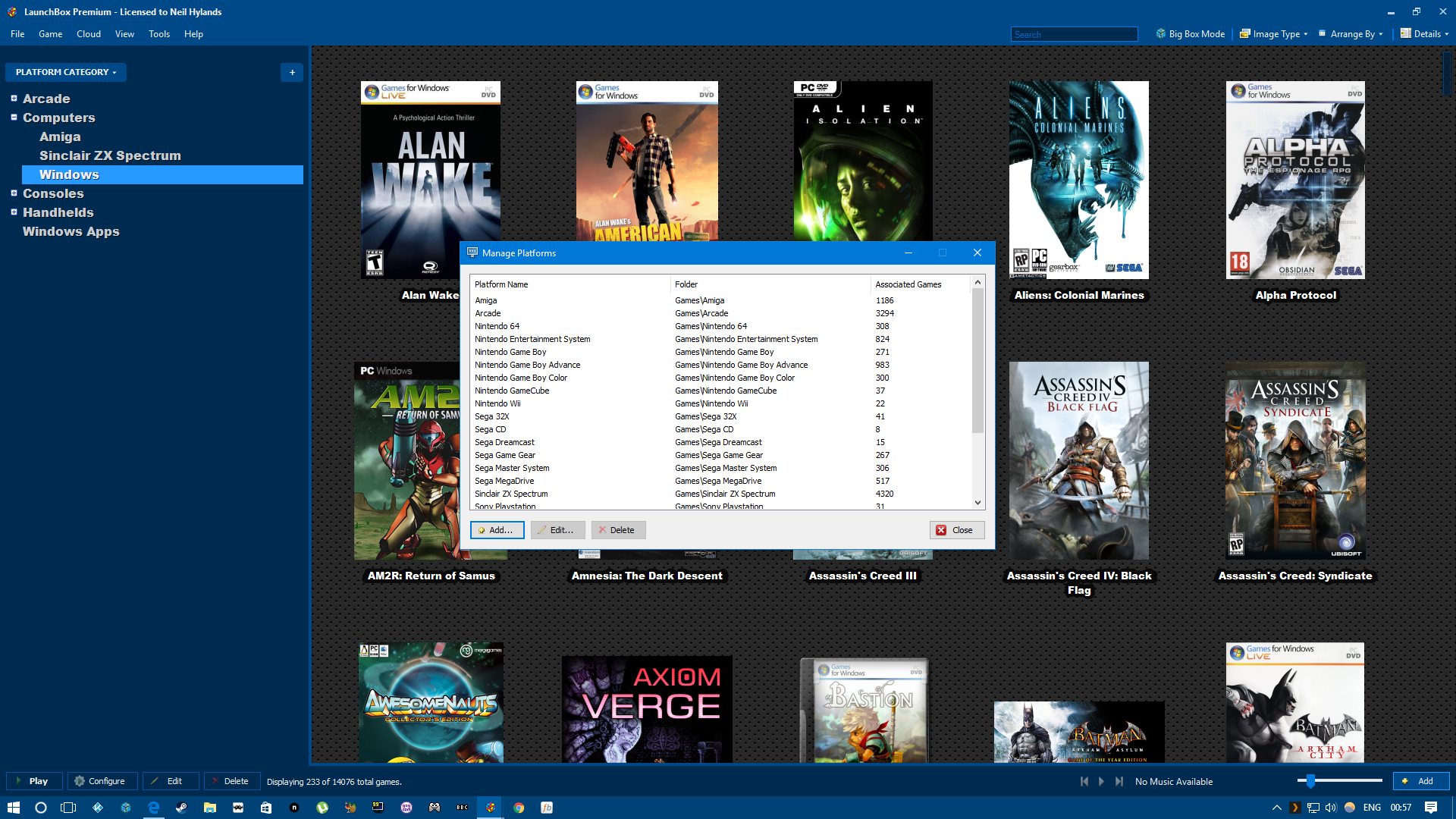This screenshot has height=819, width=1456.
Task: Click the music play button
Action: pos(1101,781)
